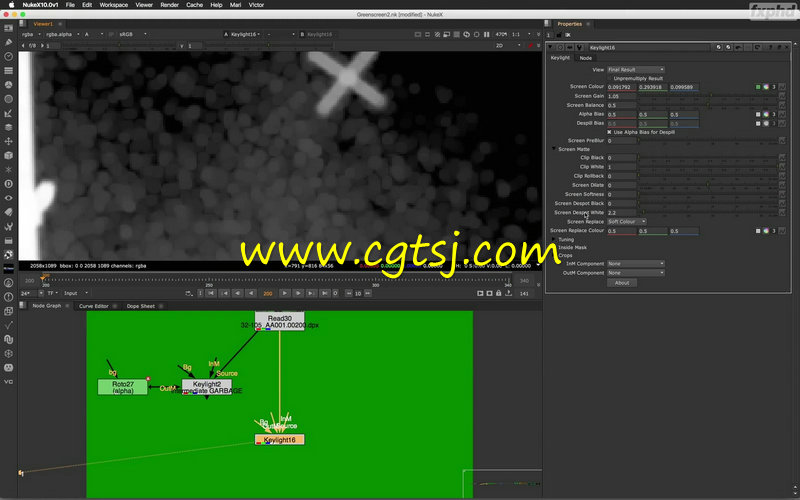This screenshot has height=500, width=800.
Task: Open the Workspace menu
Action: (113, 5)
